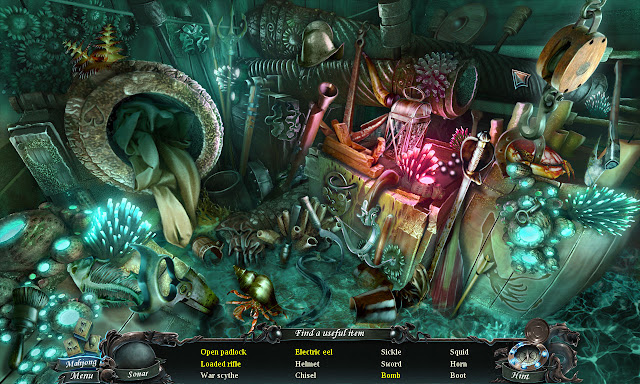
Task: Click 'Bomb' in item list
Action: click(391, 375)
